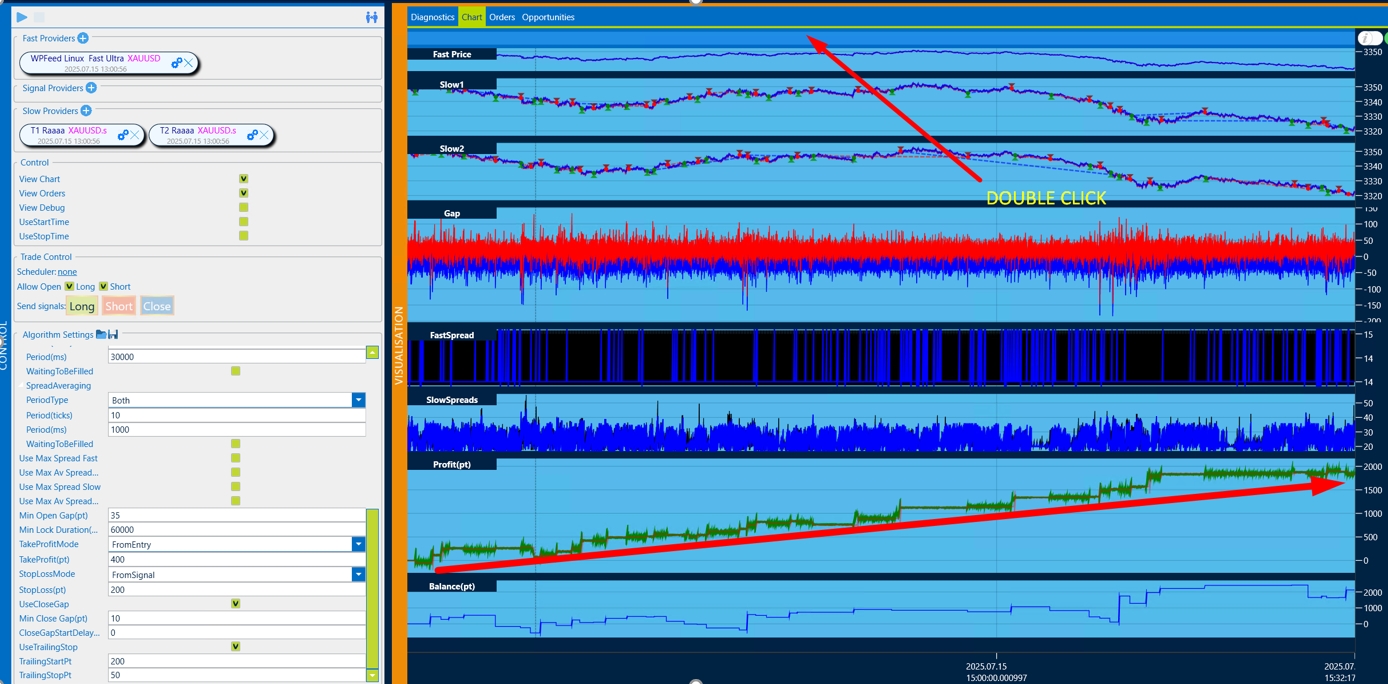Add a new Fast Provider
1388x684 pixels.
tap(83, 38)
